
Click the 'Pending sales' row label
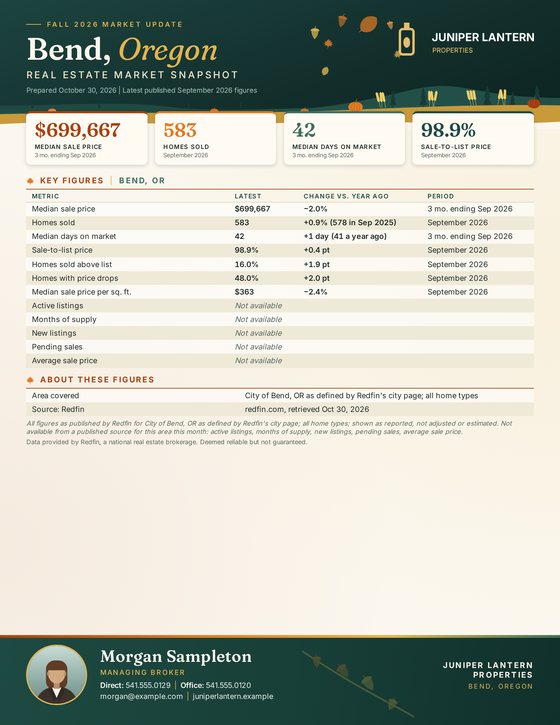click(57, 347)
